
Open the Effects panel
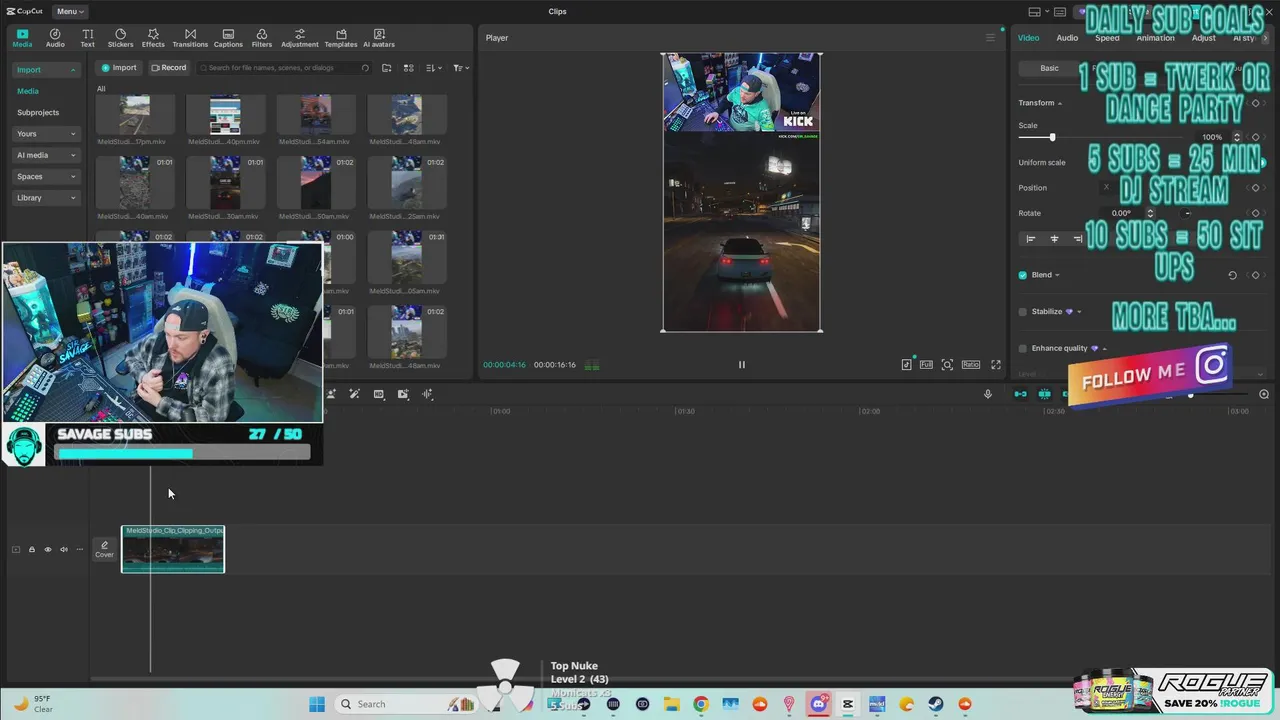pyautogui.click(x=153, y=38)
